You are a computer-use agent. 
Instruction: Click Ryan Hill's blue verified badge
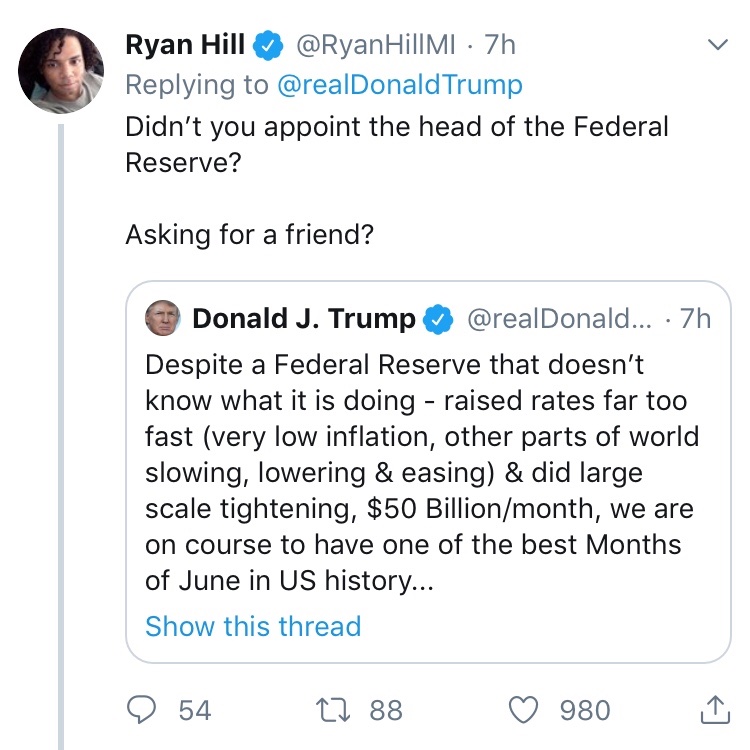265,45
